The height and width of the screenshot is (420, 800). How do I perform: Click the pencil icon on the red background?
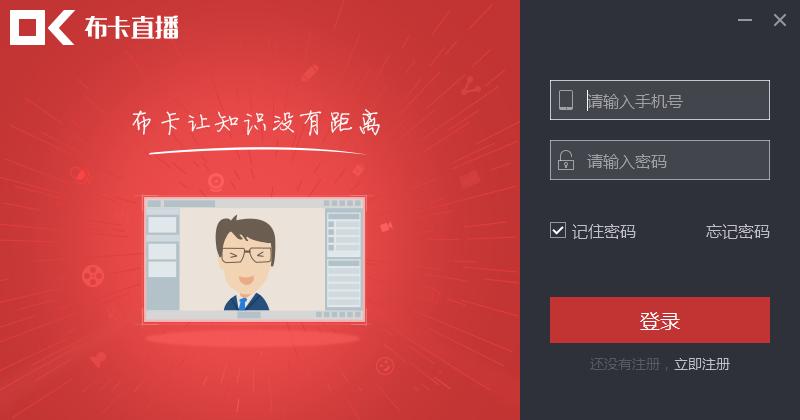310,73
